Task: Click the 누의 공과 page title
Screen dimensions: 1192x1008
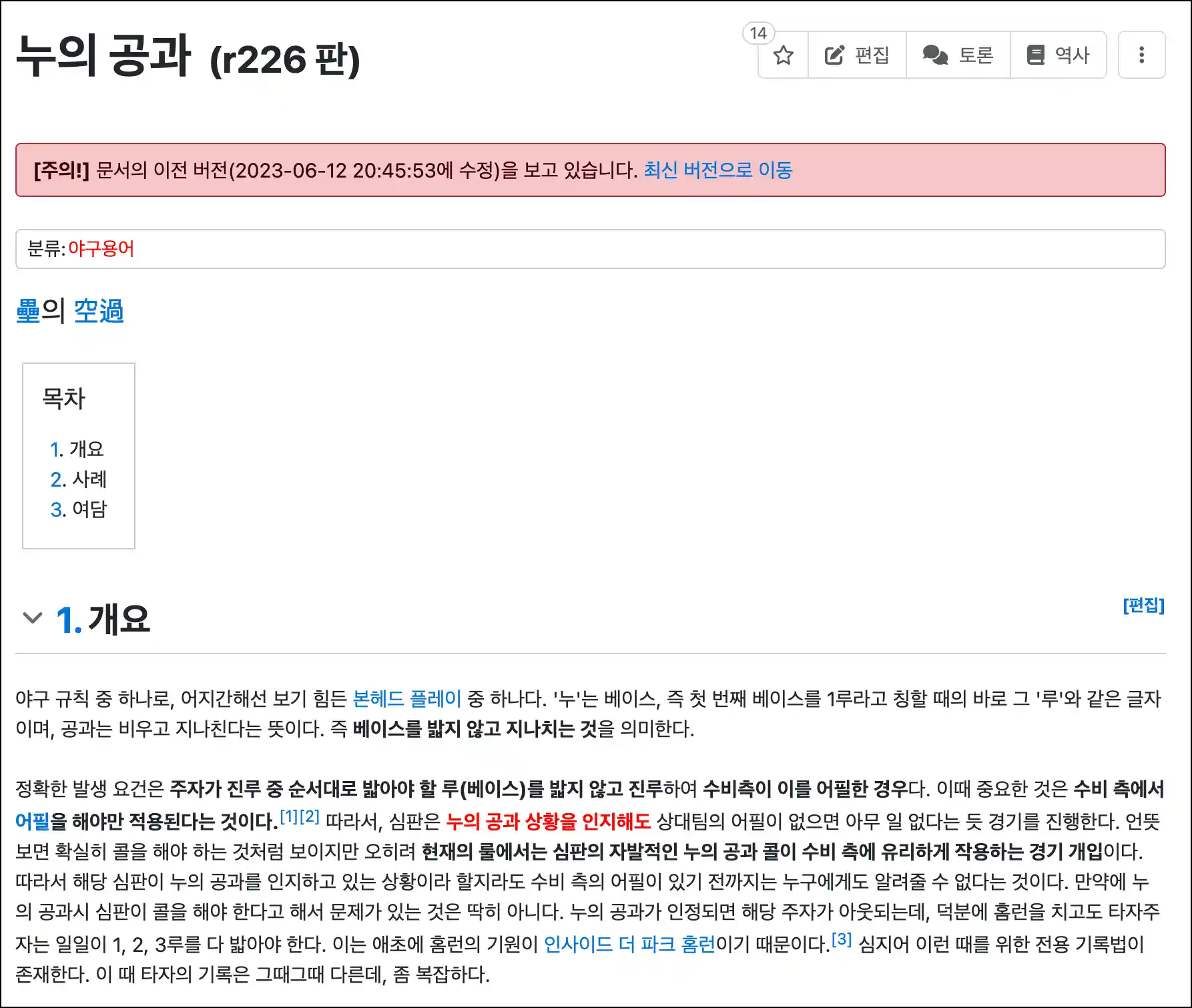Action: [x=103, y=55]
